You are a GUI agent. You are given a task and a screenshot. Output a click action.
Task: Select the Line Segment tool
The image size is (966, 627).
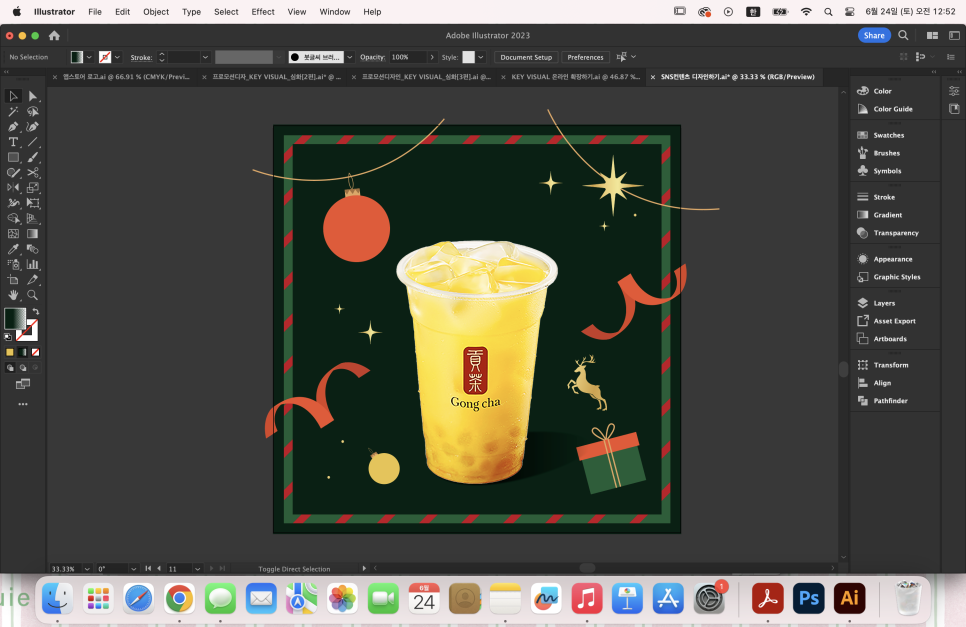click(x=33, y=142)
